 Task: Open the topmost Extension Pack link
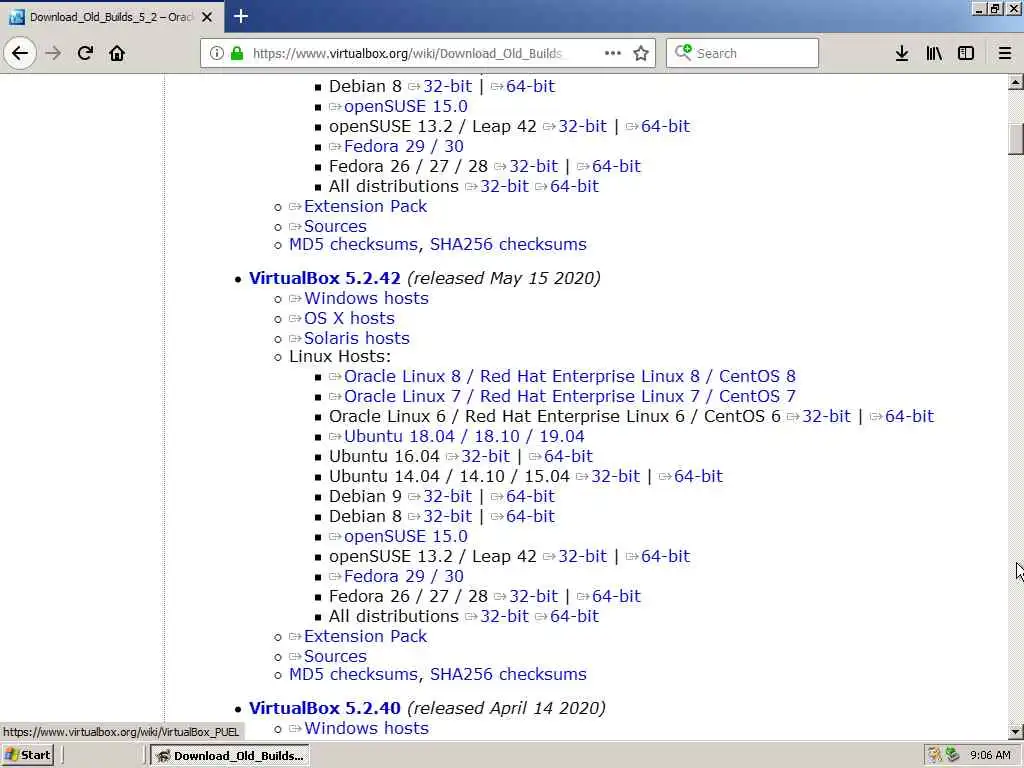(x=365, y=206)
